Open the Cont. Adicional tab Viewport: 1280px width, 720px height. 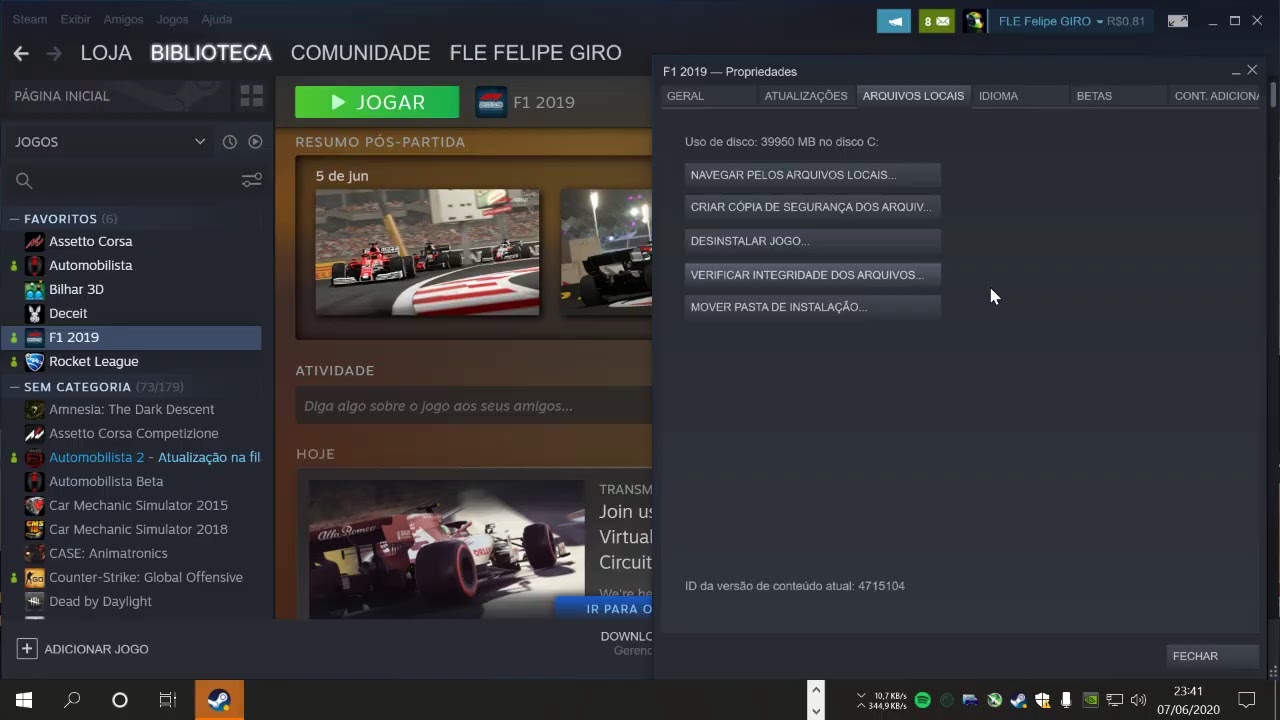tap(1215, 96)
